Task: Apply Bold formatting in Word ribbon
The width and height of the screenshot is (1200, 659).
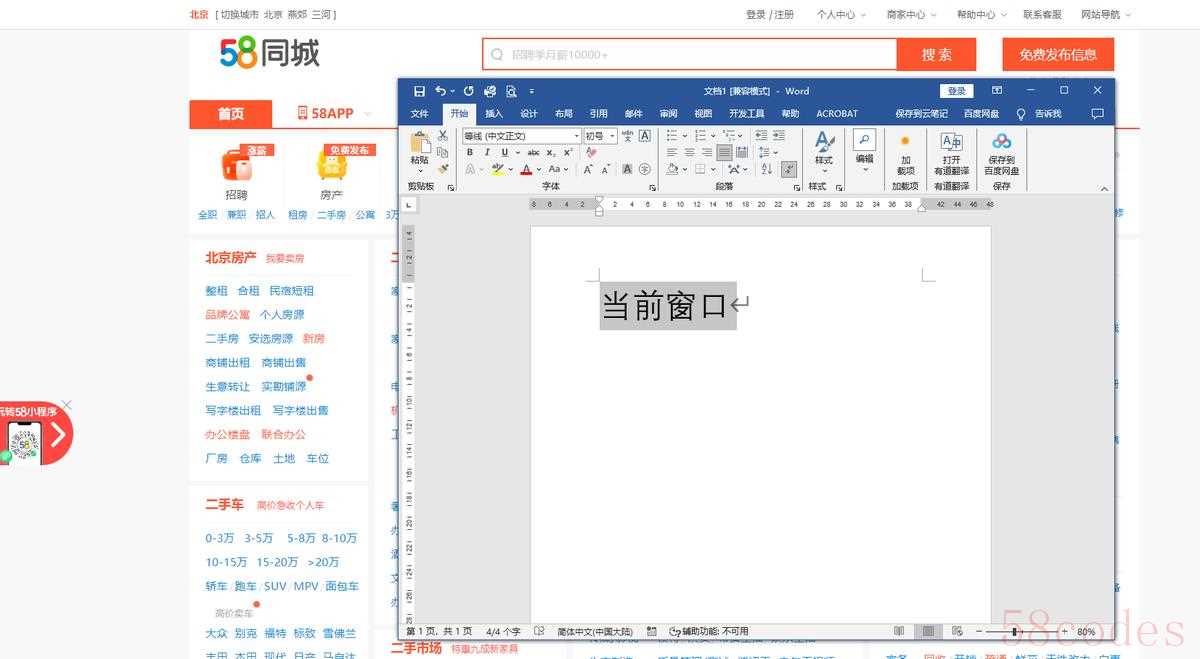Action: click(470, 152)
